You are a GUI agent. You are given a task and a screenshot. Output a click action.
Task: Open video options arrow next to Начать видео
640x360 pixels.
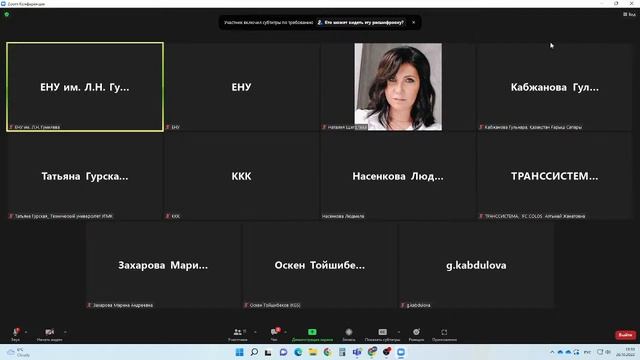66,332
